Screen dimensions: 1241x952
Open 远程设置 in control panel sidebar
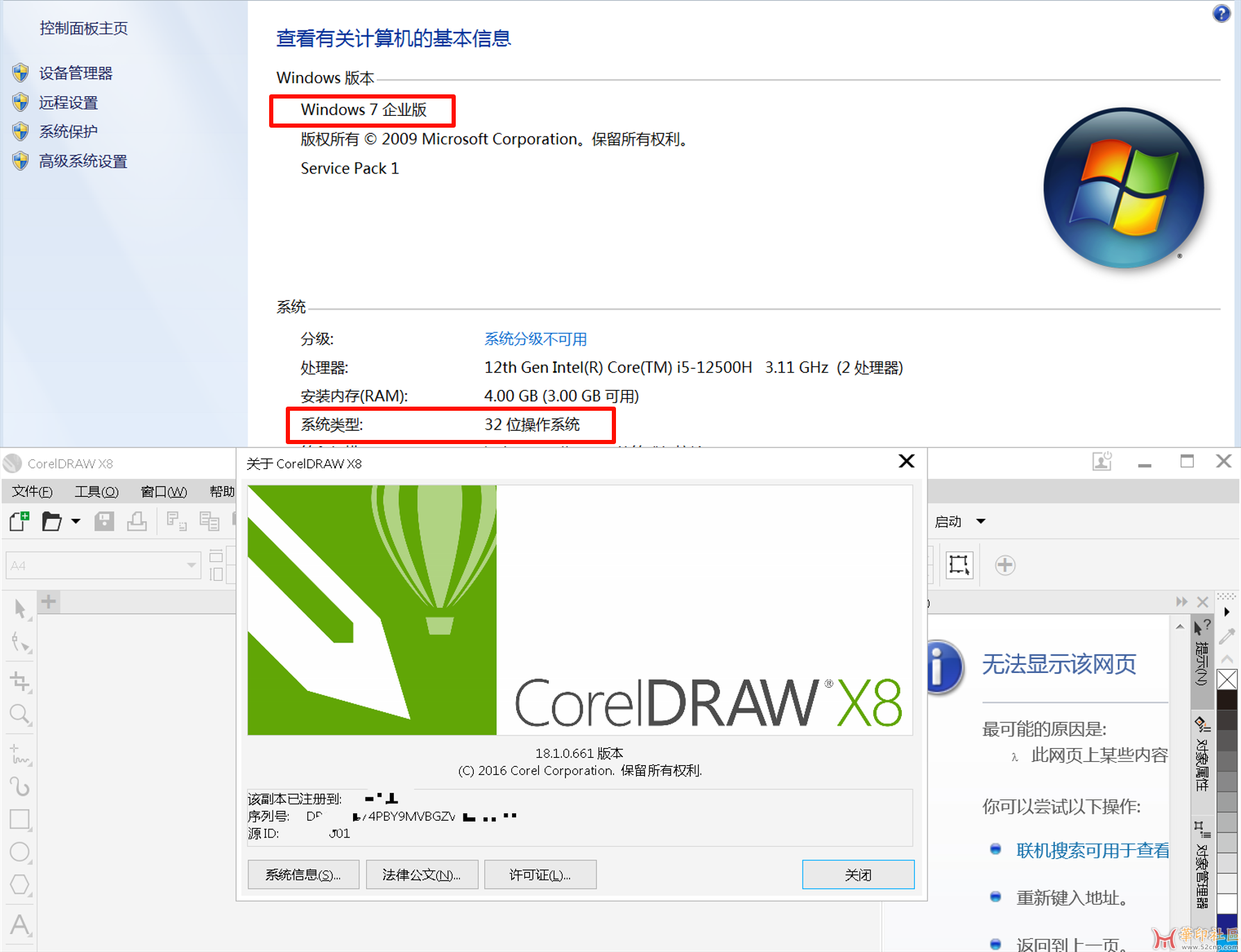pyautogui.click(x=69, y=103)
